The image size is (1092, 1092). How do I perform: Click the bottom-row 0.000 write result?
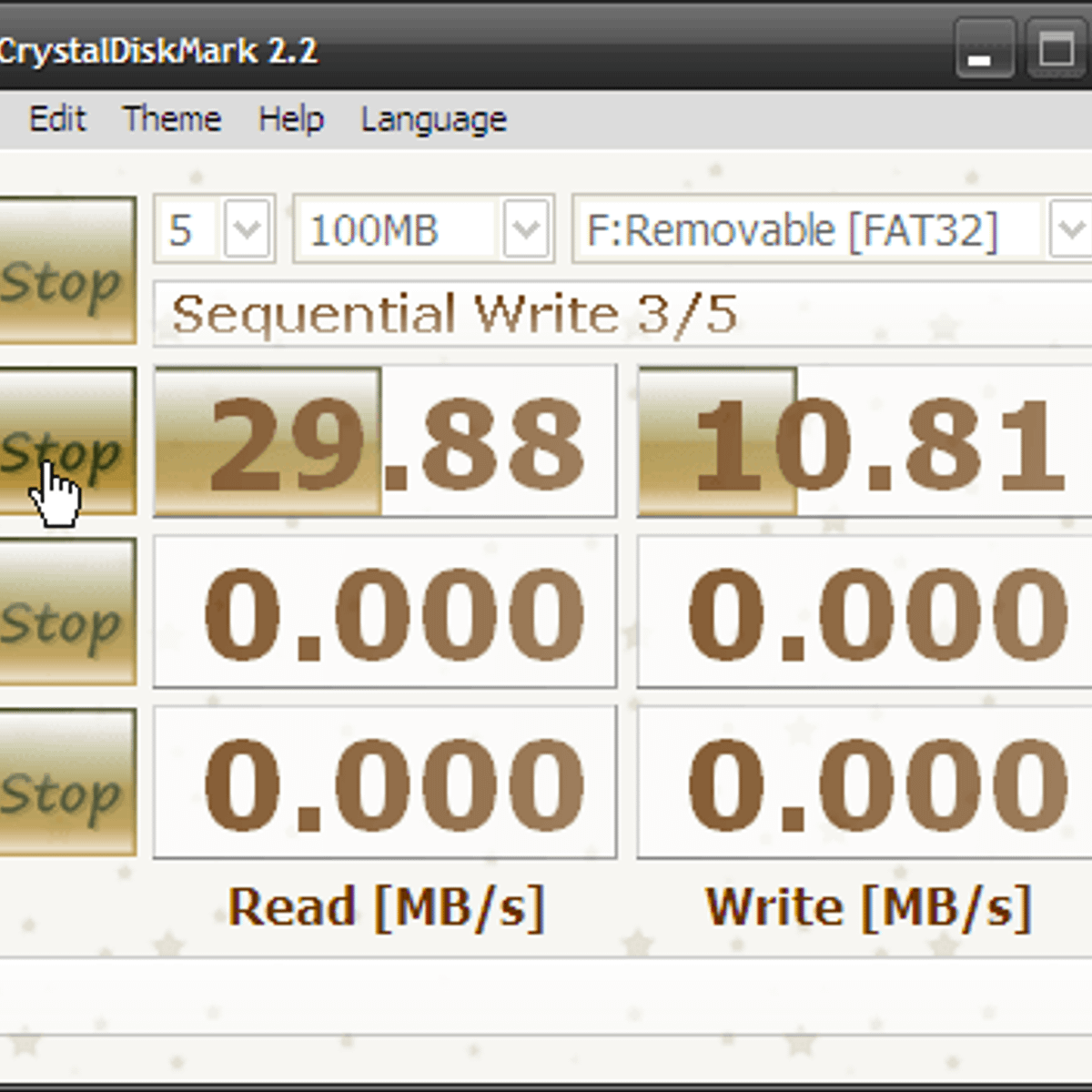click(x=864, y=783)
